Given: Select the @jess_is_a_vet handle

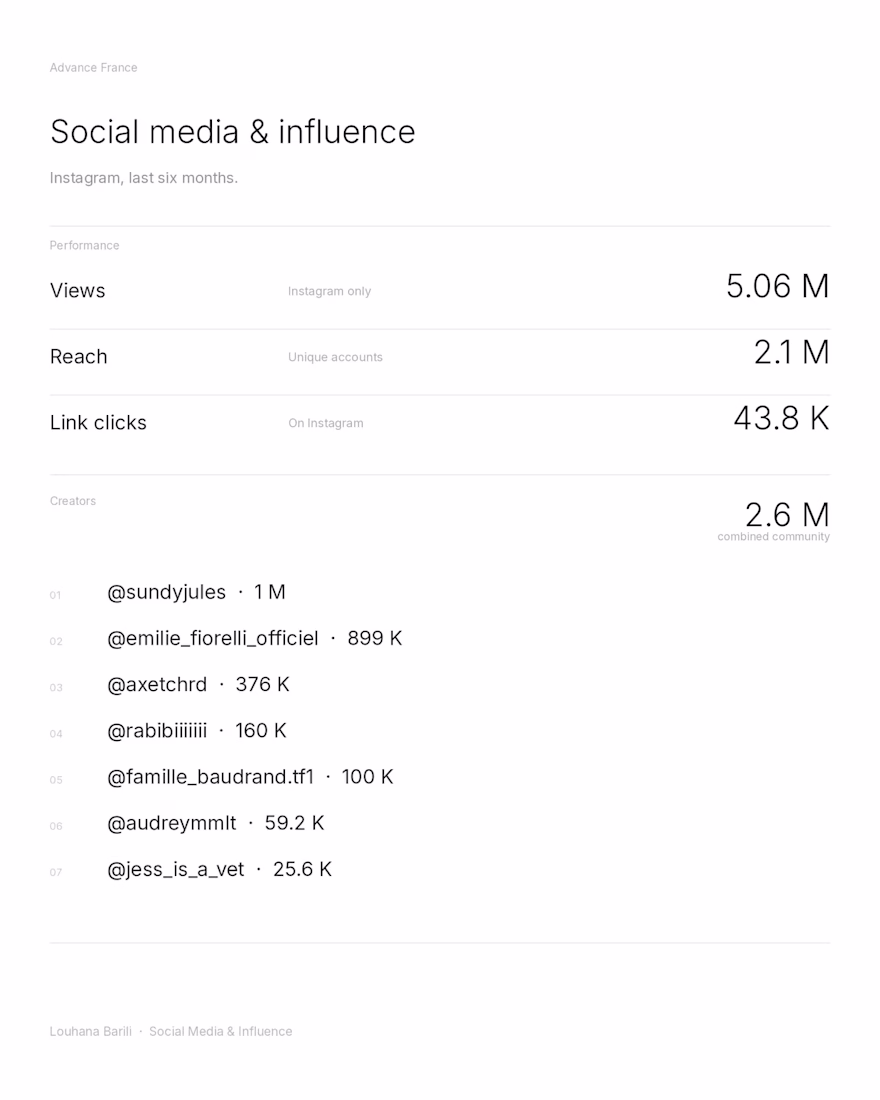Looking at the screenshot, I should 175,870.
